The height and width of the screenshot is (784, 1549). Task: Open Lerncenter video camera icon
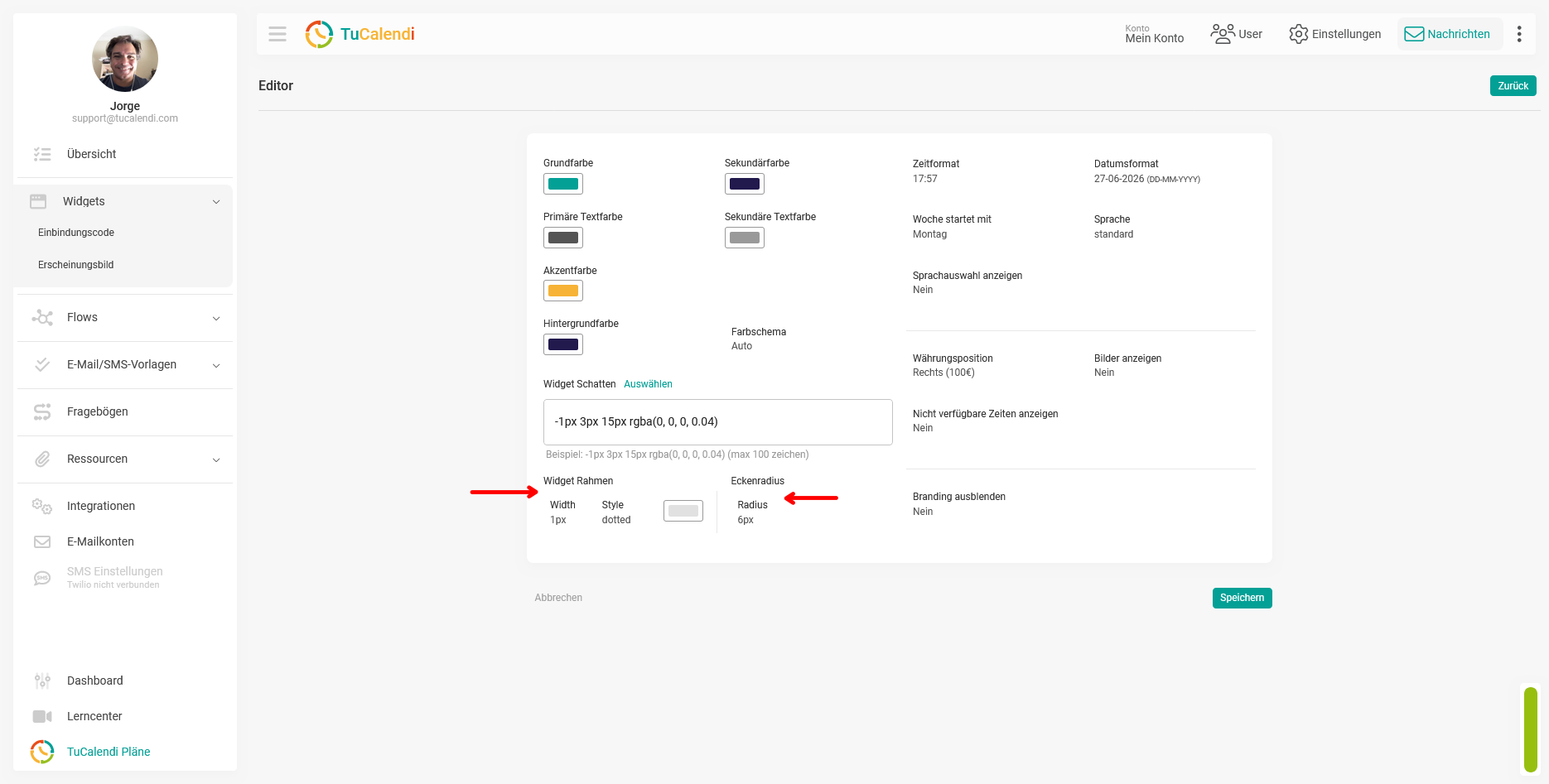pyautogui.click(x=42, y=716)
